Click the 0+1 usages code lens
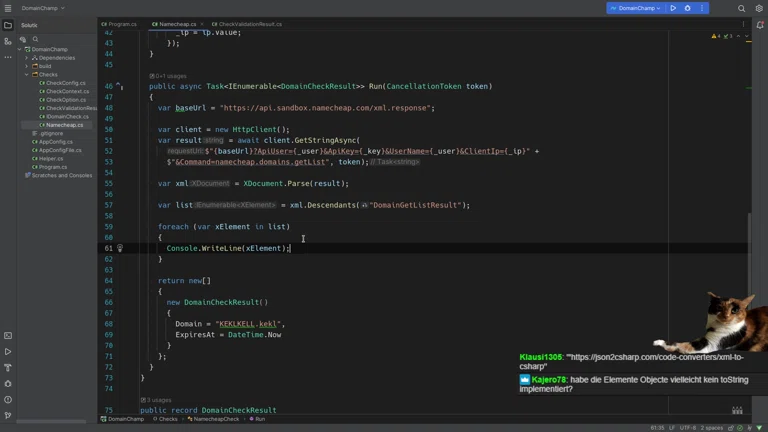Viewport: 768px width, 432px height. point(168,76)
